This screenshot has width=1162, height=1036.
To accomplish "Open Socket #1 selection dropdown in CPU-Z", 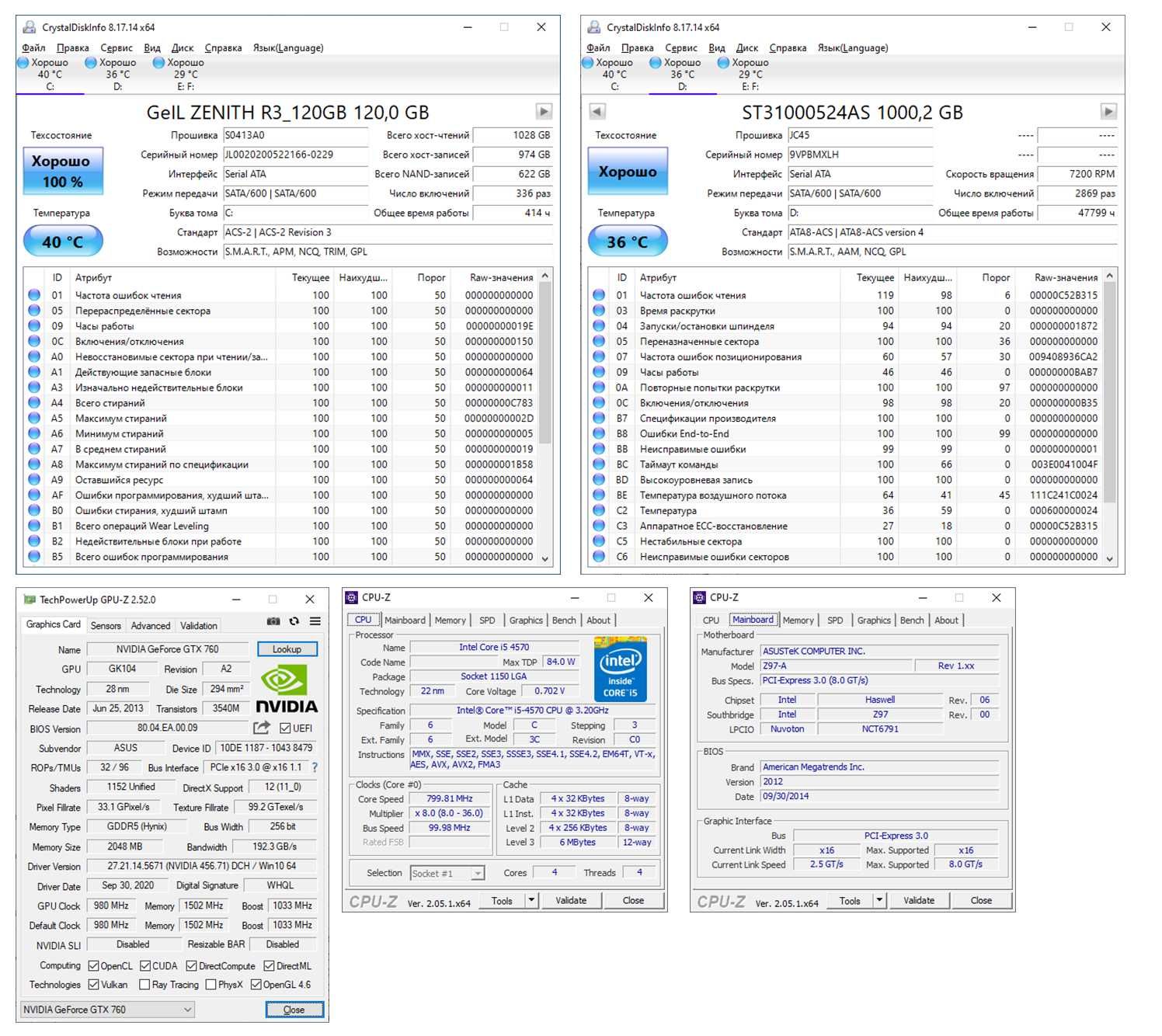I will [x=447, y=874].
